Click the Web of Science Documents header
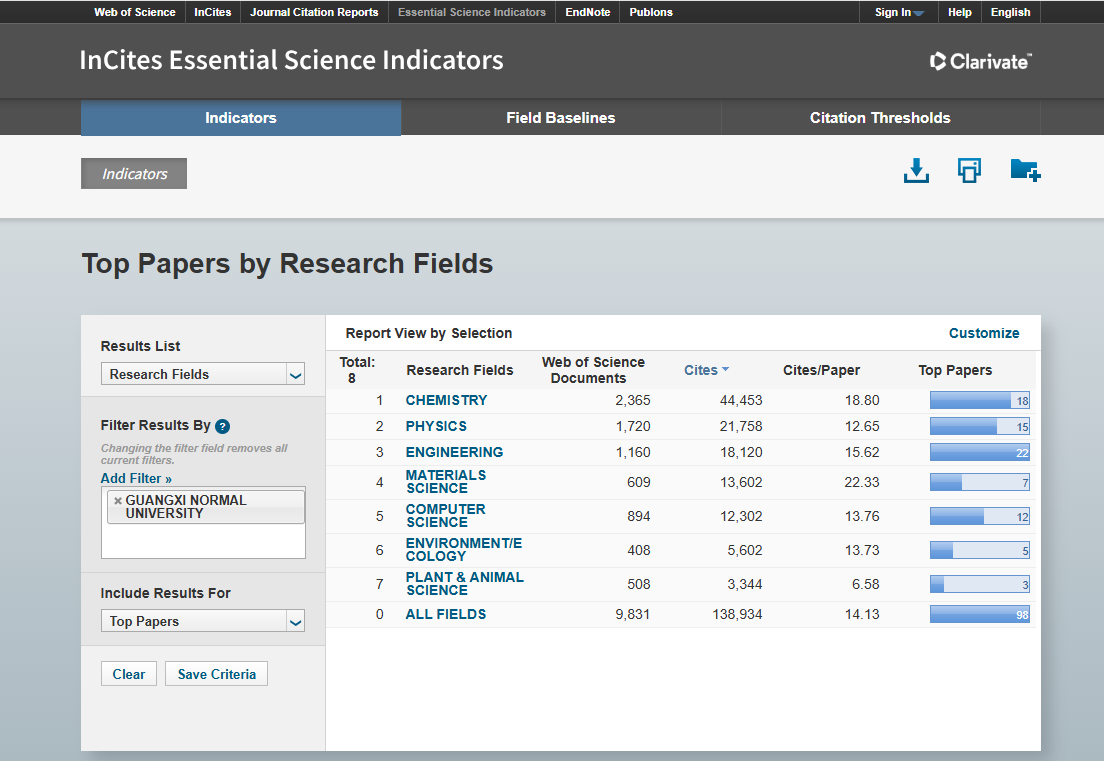The width and height of the screenshot is (1104, 761). point(593,370)
